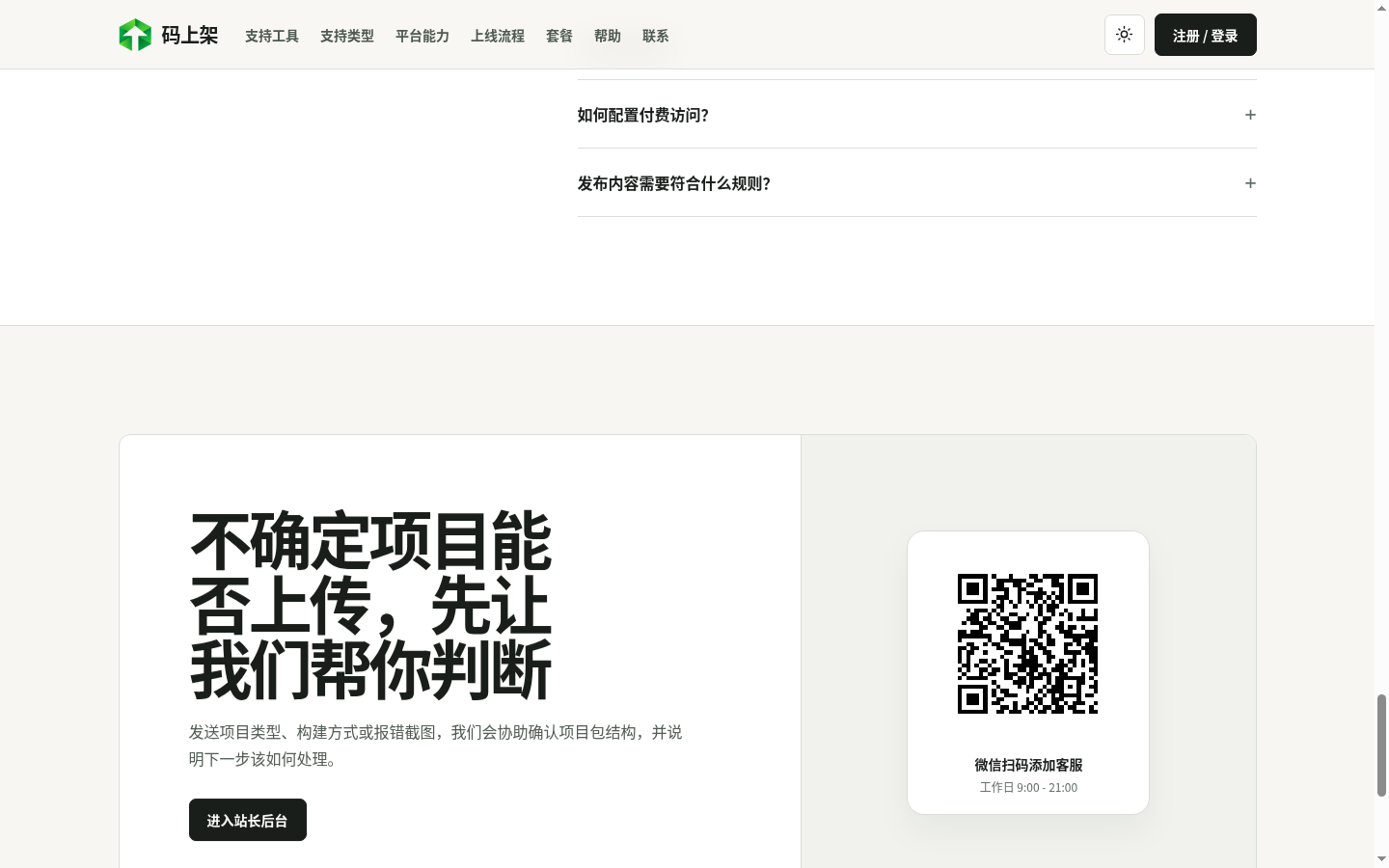Toggle the light/dark theme sun button
The height and width of the screenshot is (868, 1389).
point(1124,35)
